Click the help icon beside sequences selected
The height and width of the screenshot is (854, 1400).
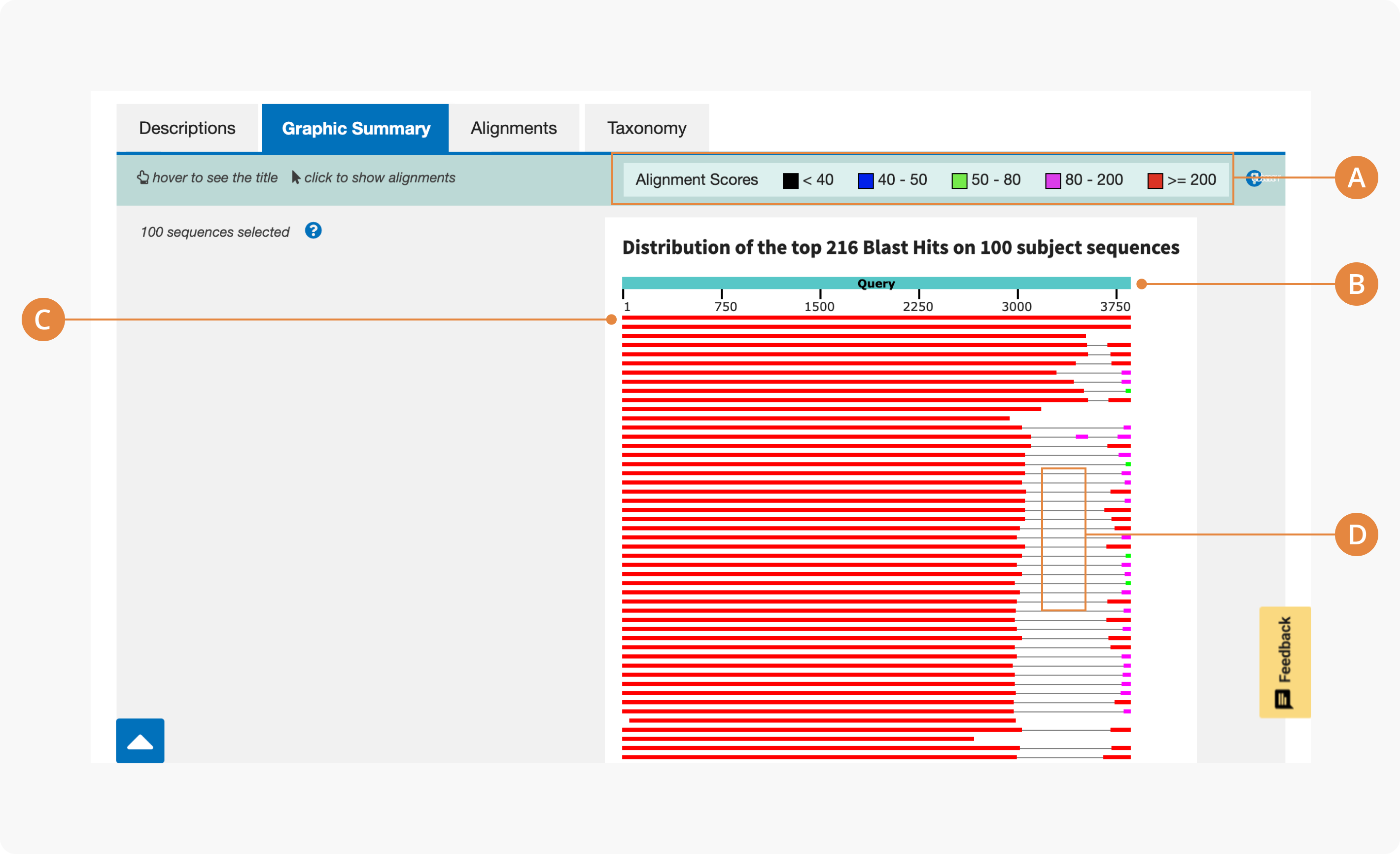point(313,231)
